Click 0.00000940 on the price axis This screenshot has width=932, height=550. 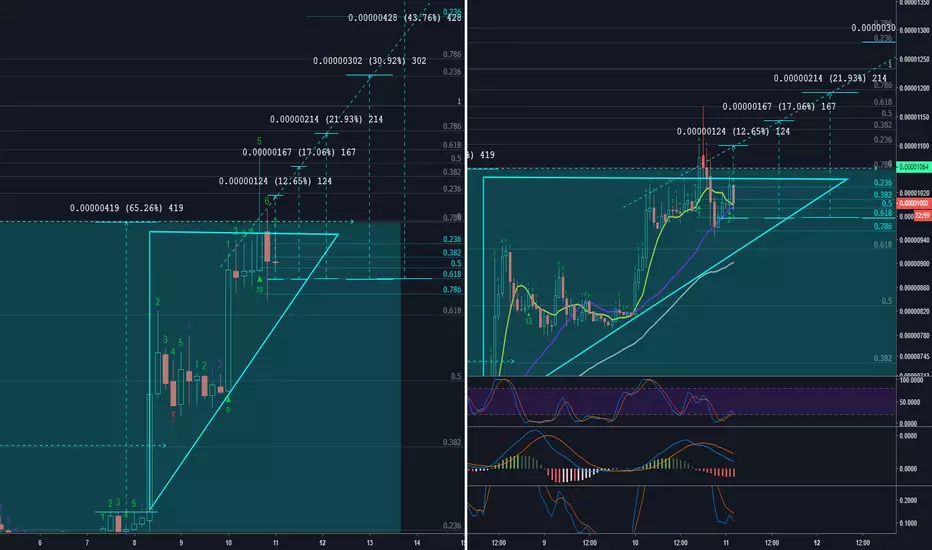915,241
